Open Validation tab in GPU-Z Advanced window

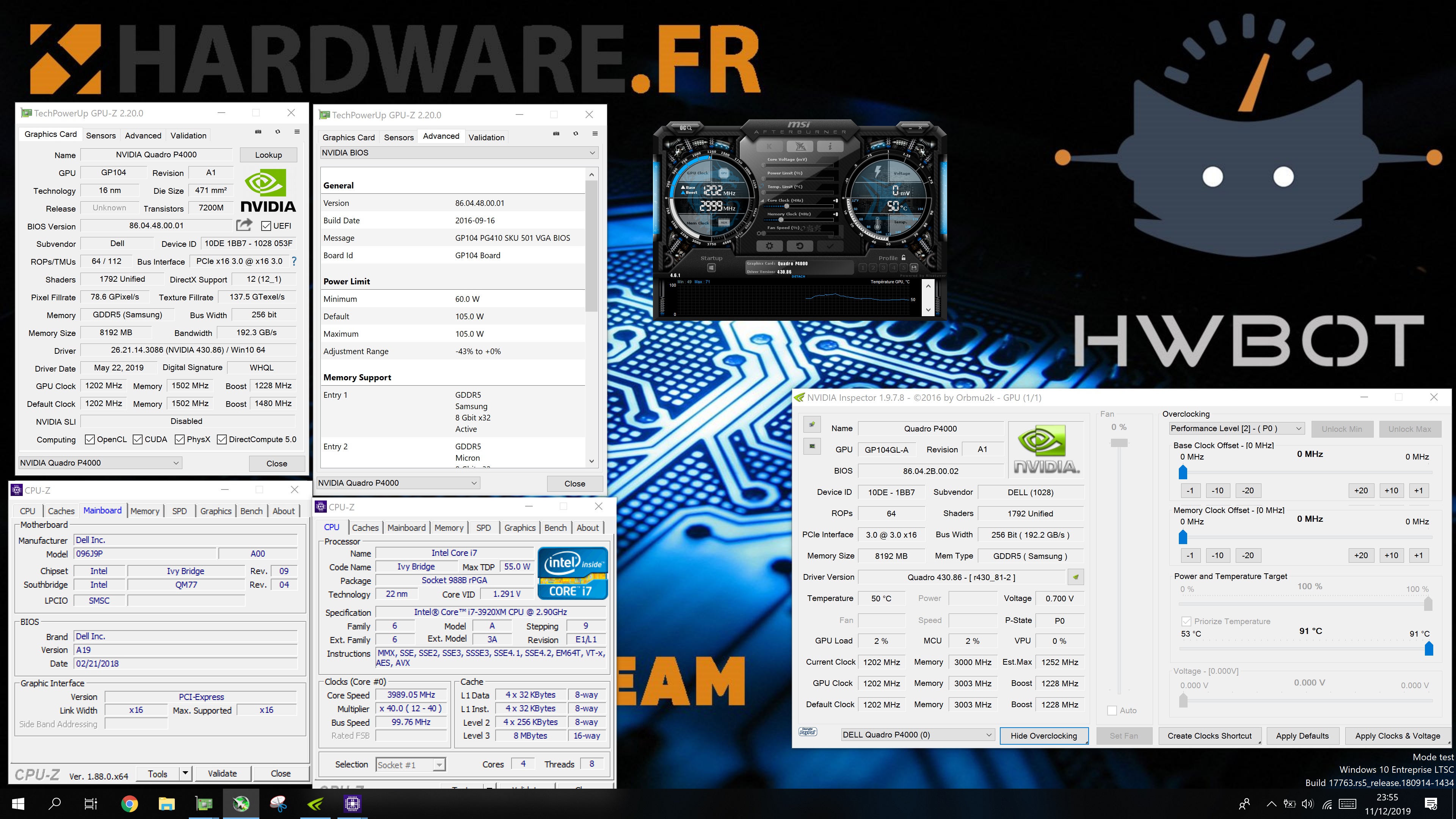486,137
